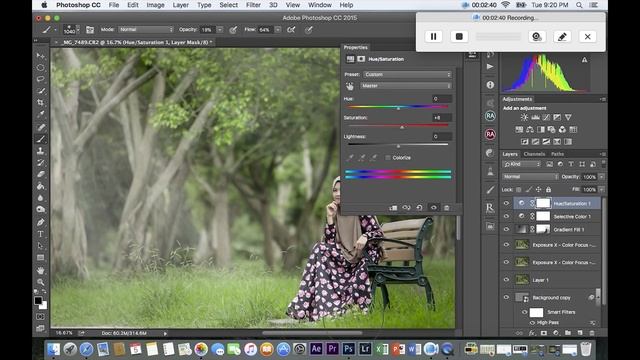Select the Elliptical Marquee tool

click(x=40, y=67)
